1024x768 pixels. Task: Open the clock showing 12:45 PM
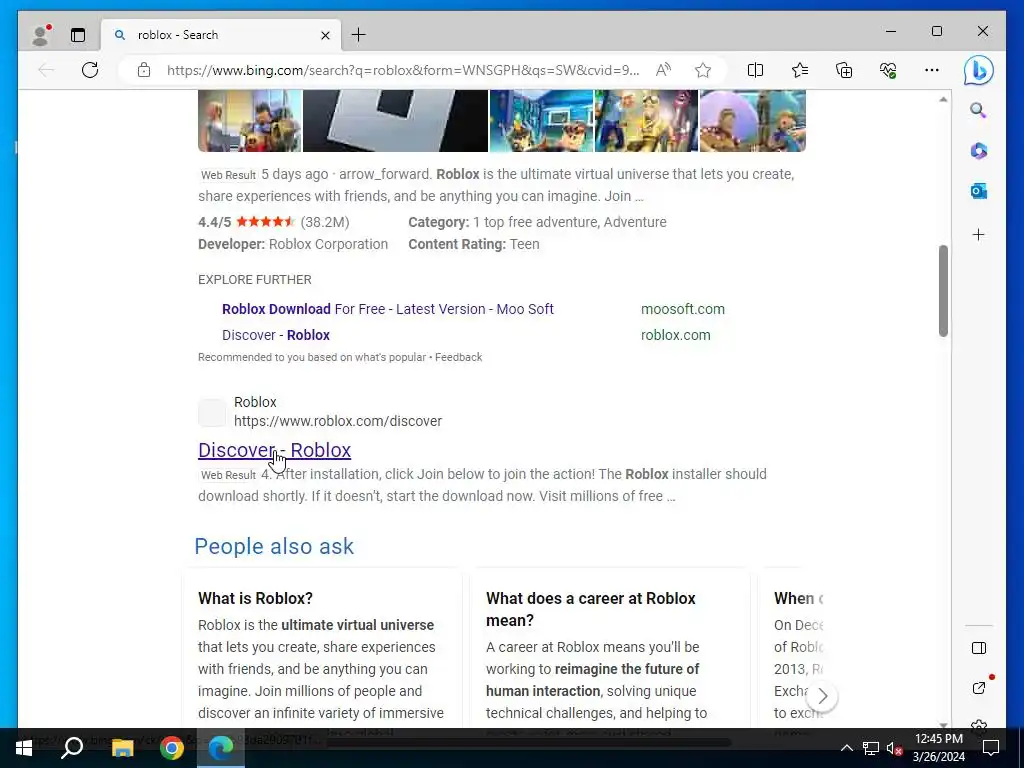(938, 748)
